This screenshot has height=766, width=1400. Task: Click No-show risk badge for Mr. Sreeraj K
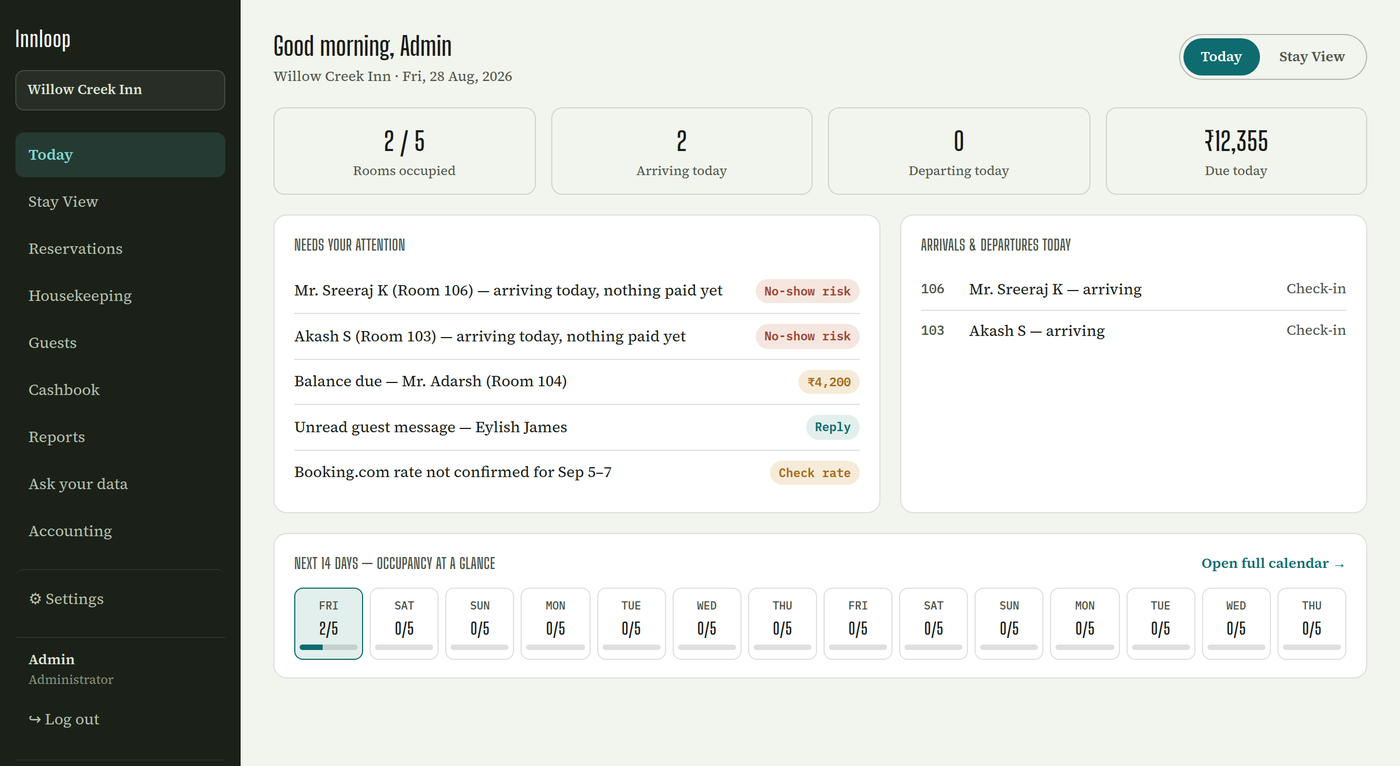(807, 291)
